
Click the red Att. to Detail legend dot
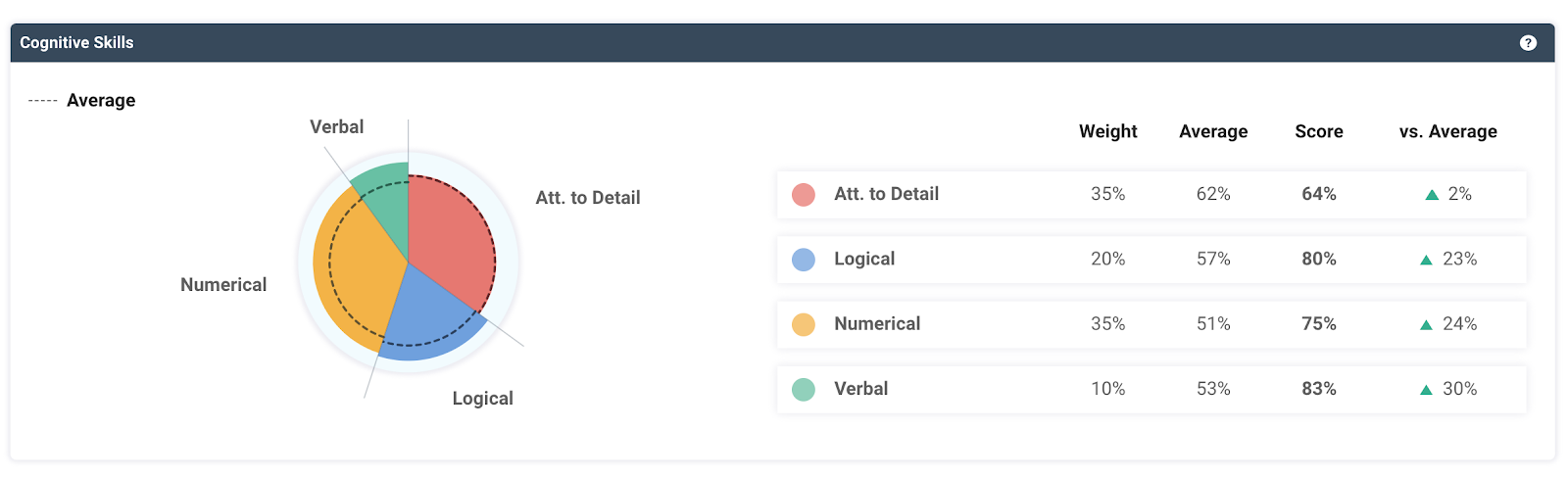point(804,195)
